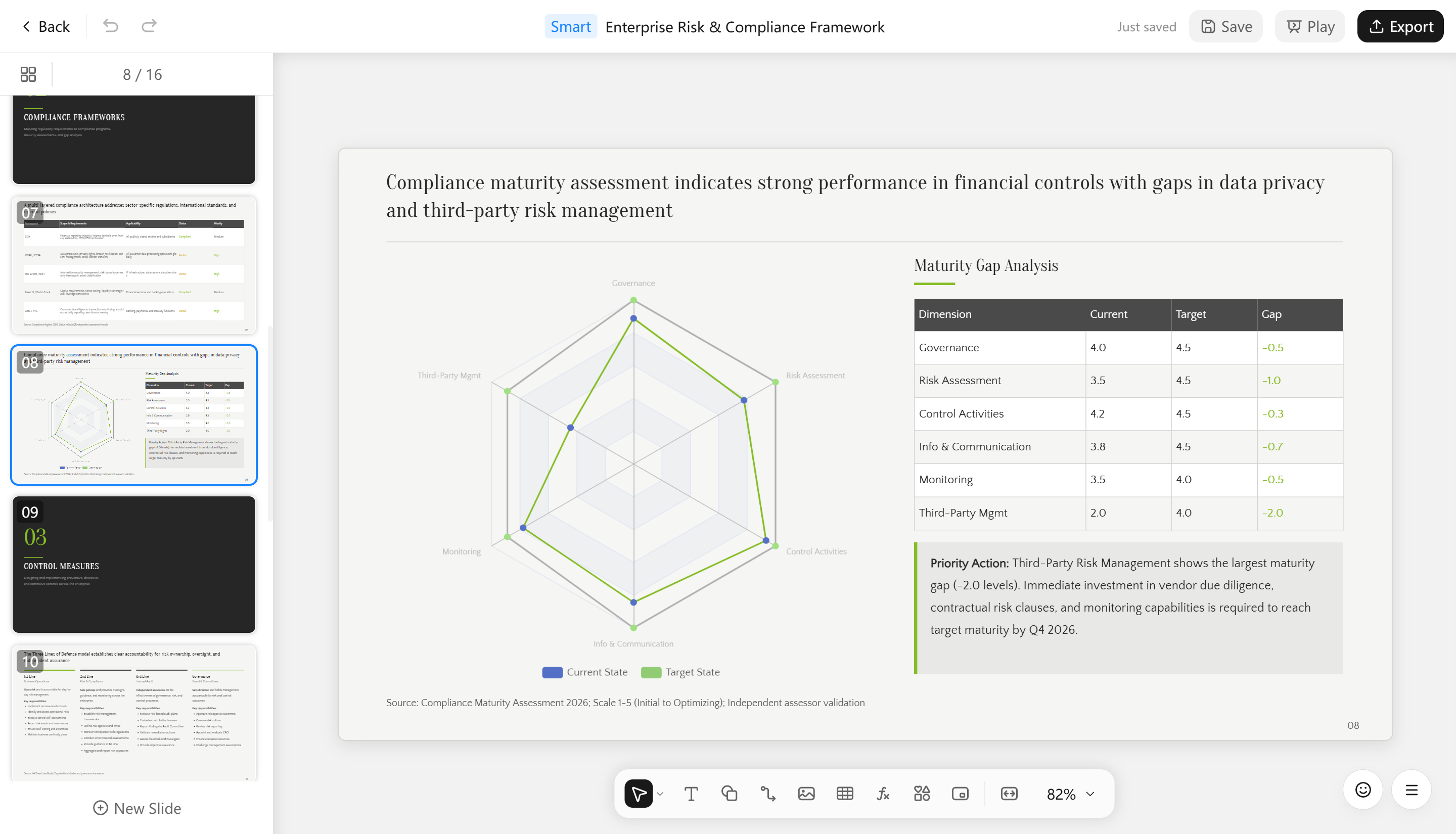Click the 8 / 16 slide counter
Screen dimensions: 1456x834
tap(143, 74)
